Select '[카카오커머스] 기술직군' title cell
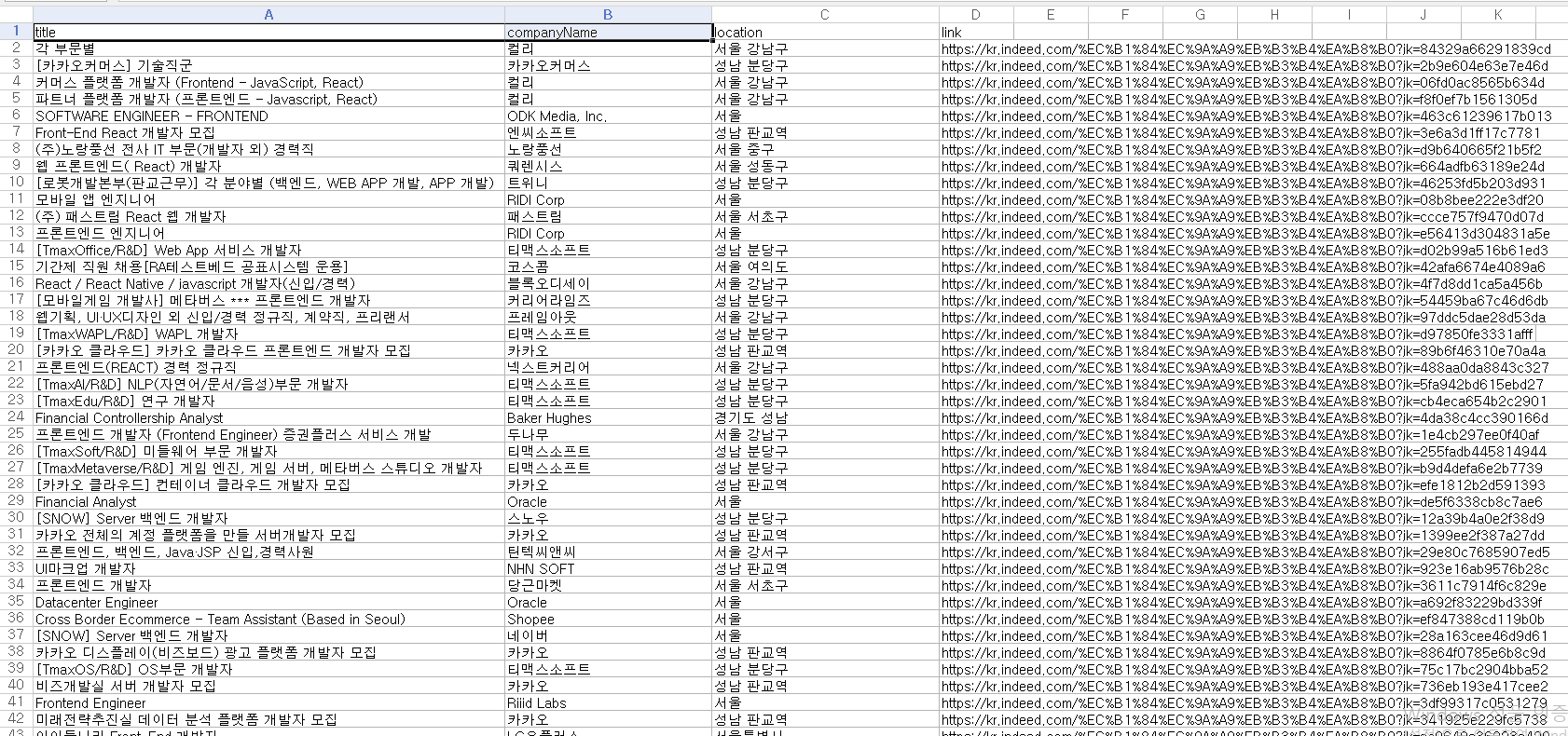 coord(268,65)
